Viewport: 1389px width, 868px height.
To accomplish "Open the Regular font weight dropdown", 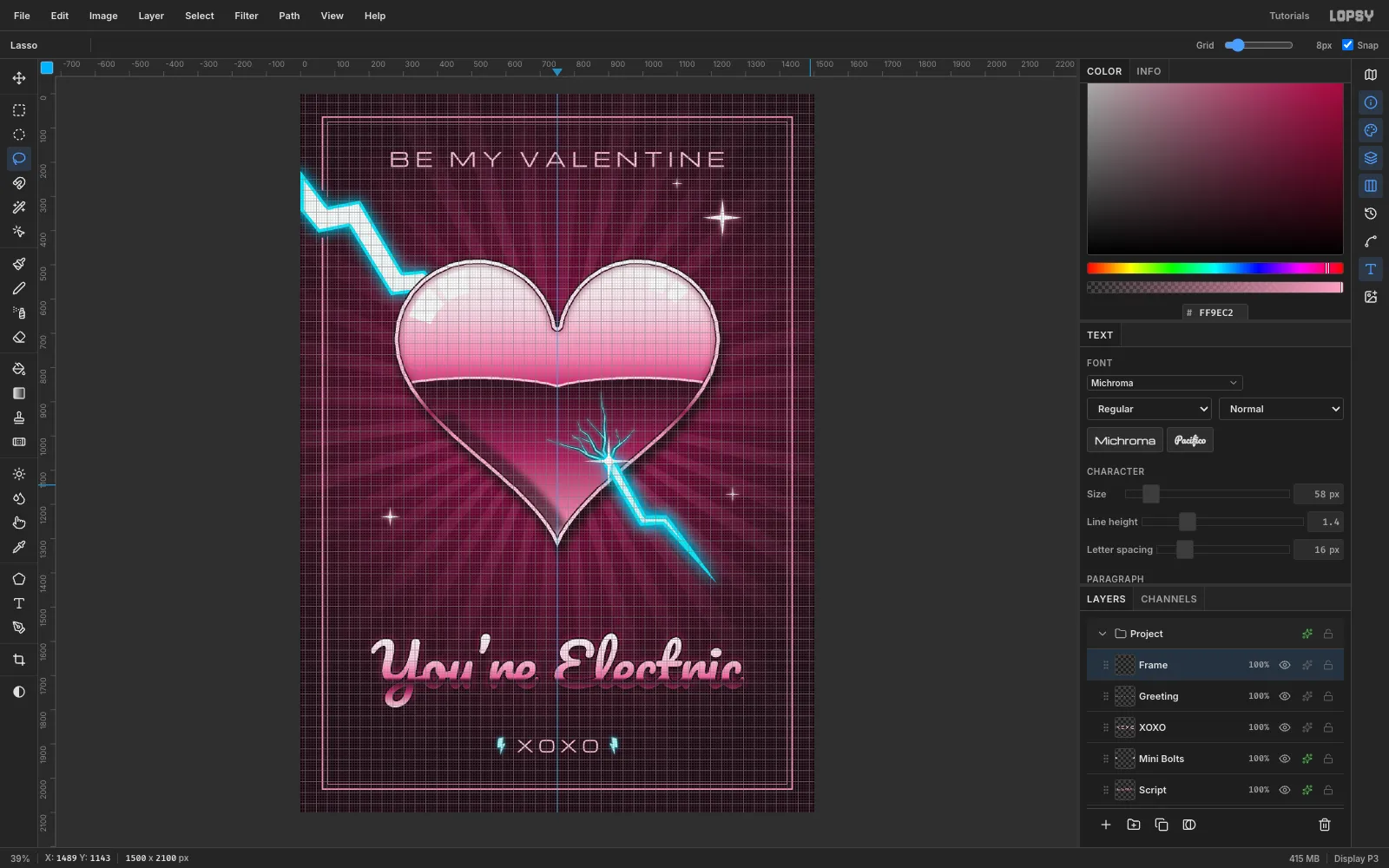I will coord(1149,409).
